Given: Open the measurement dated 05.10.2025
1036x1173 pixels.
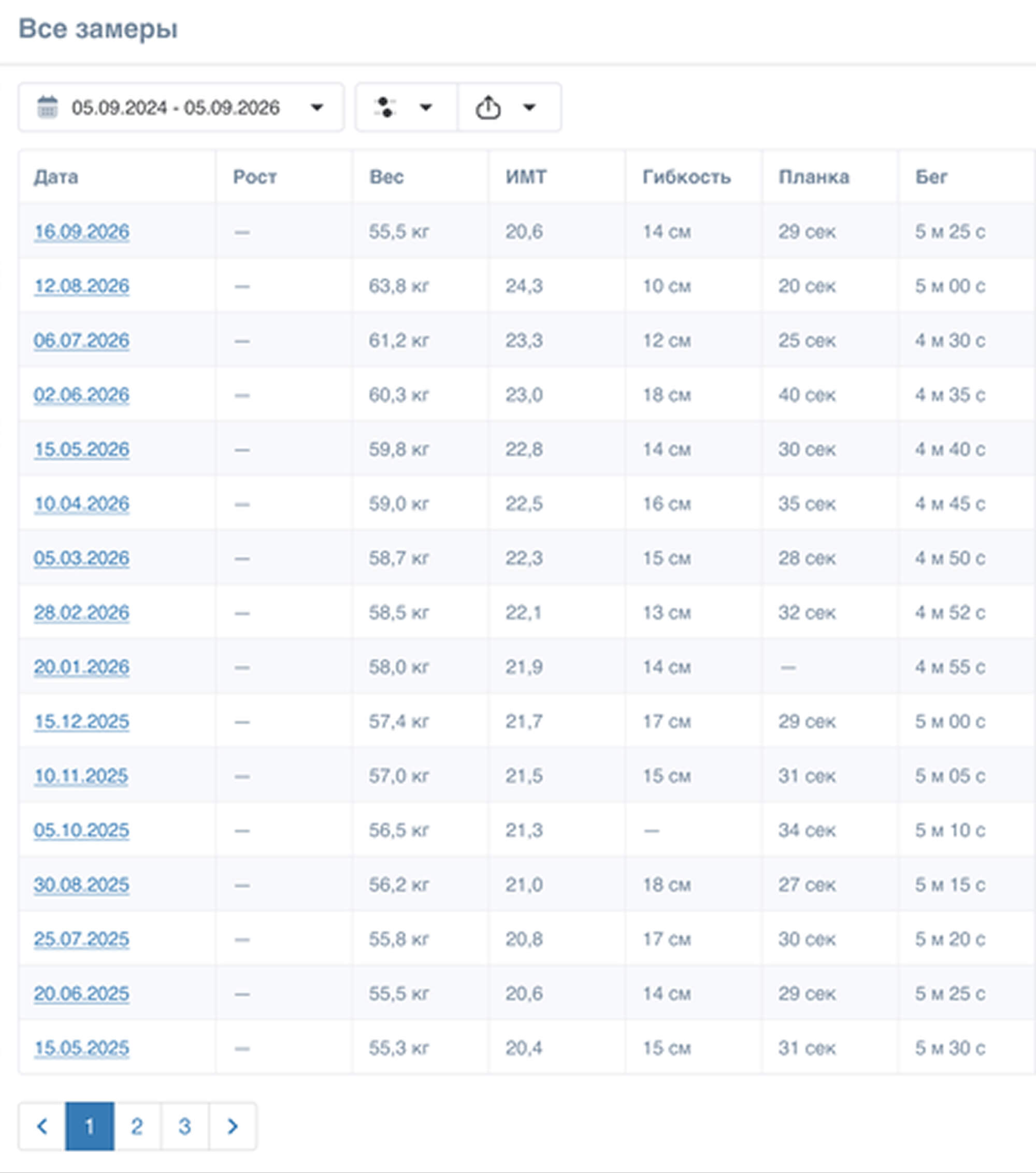Looking at the screenshot, I should point(81,830).
